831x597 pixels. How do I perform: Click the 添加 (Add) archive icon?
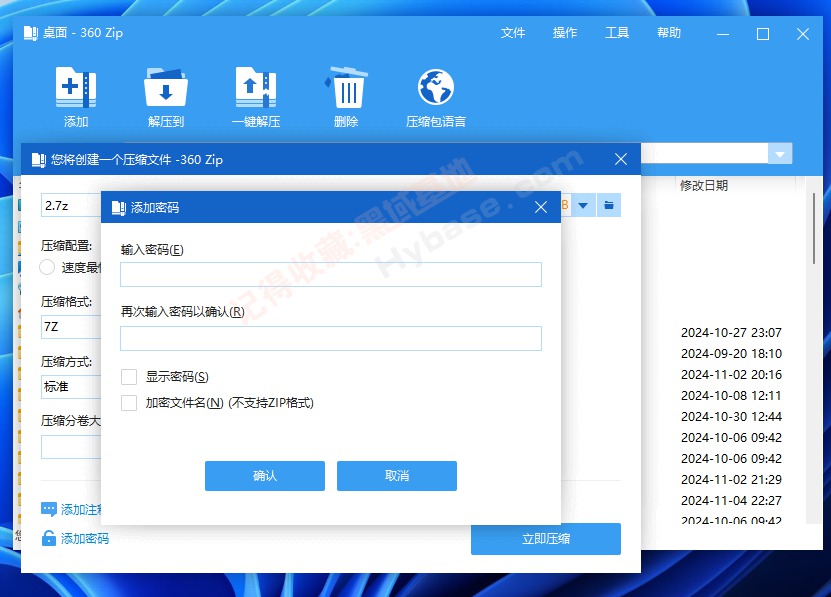(76, 87)
